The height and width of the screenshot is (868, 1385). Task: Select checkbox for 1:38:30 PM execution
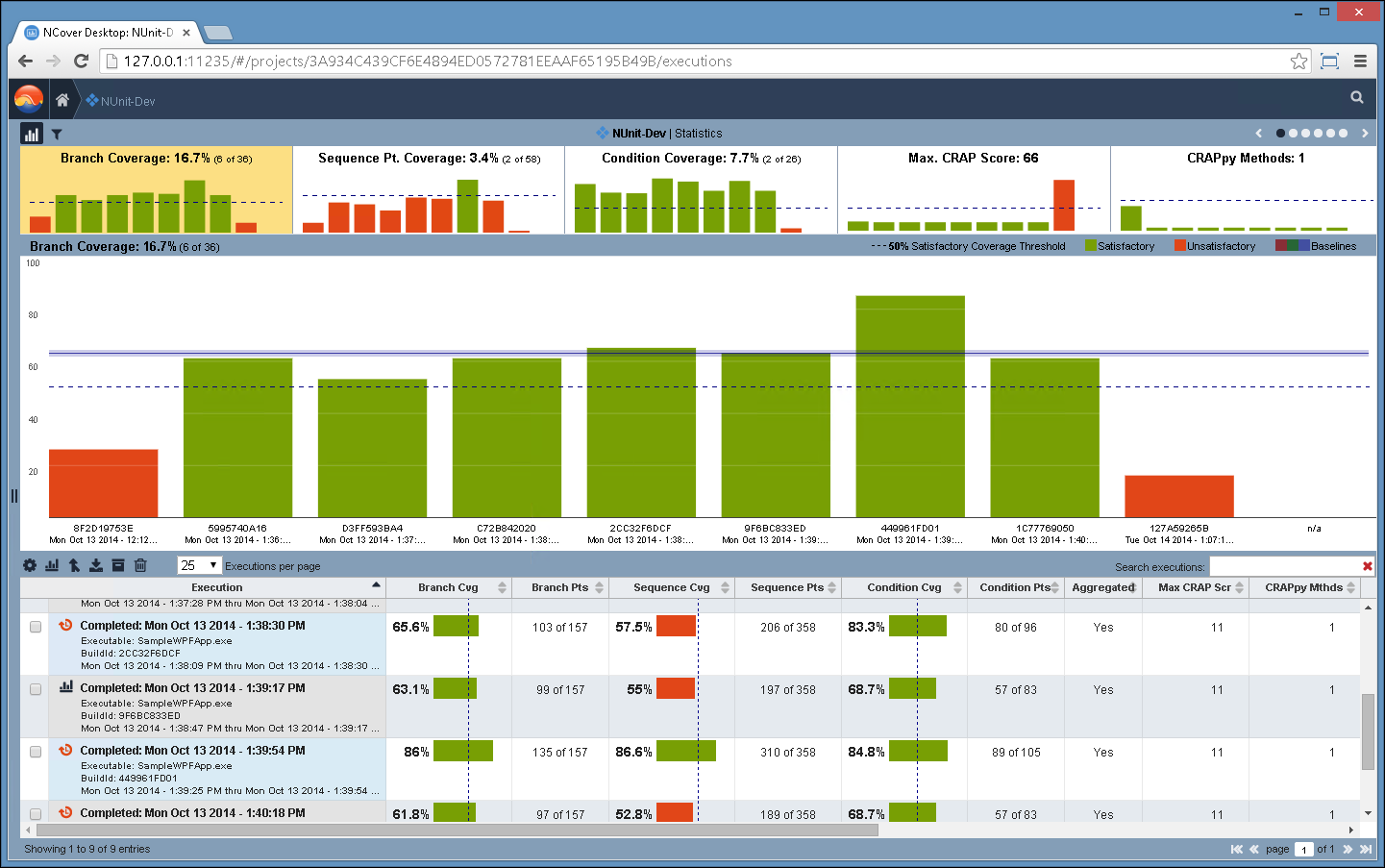[x=36, y=627]
